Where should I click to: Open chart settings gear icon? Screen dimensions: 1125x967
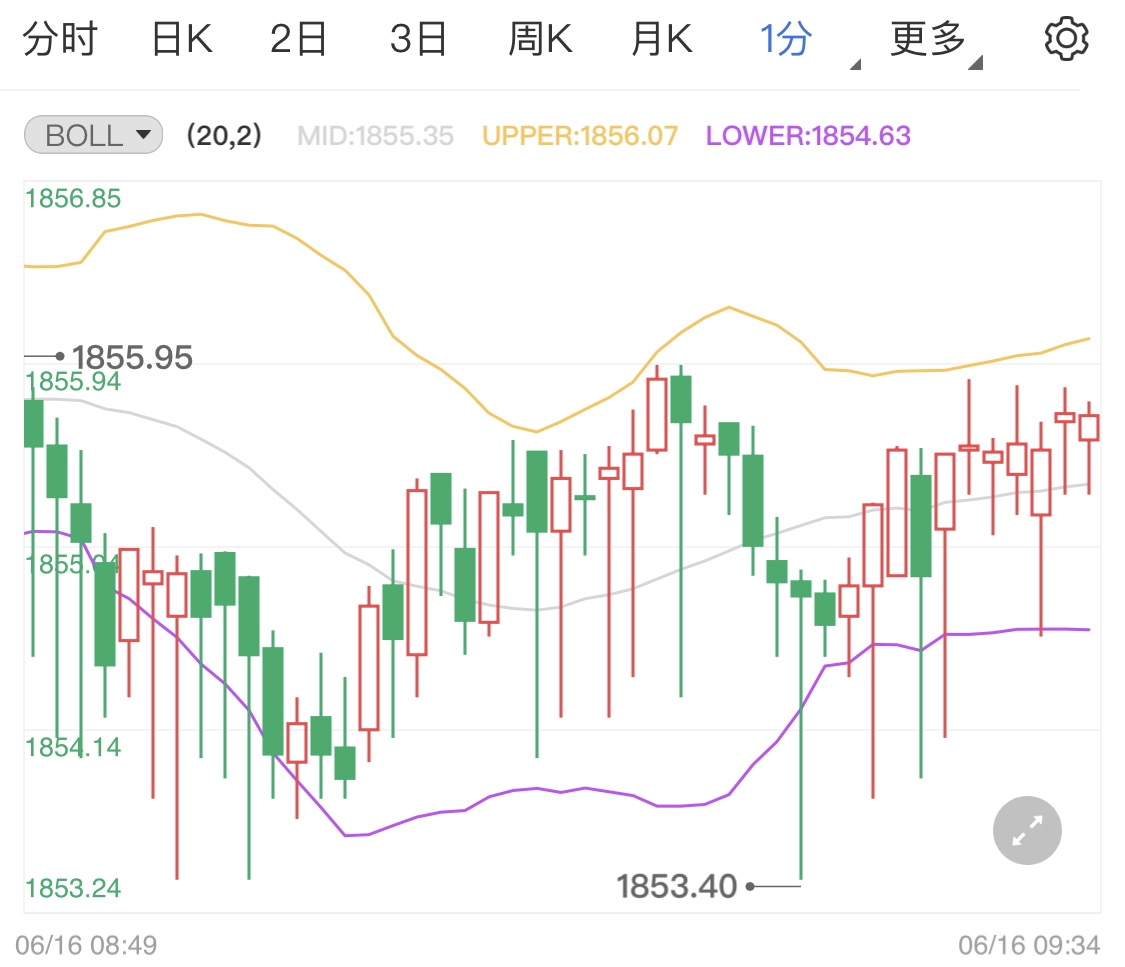click(x=1066, y=39)
